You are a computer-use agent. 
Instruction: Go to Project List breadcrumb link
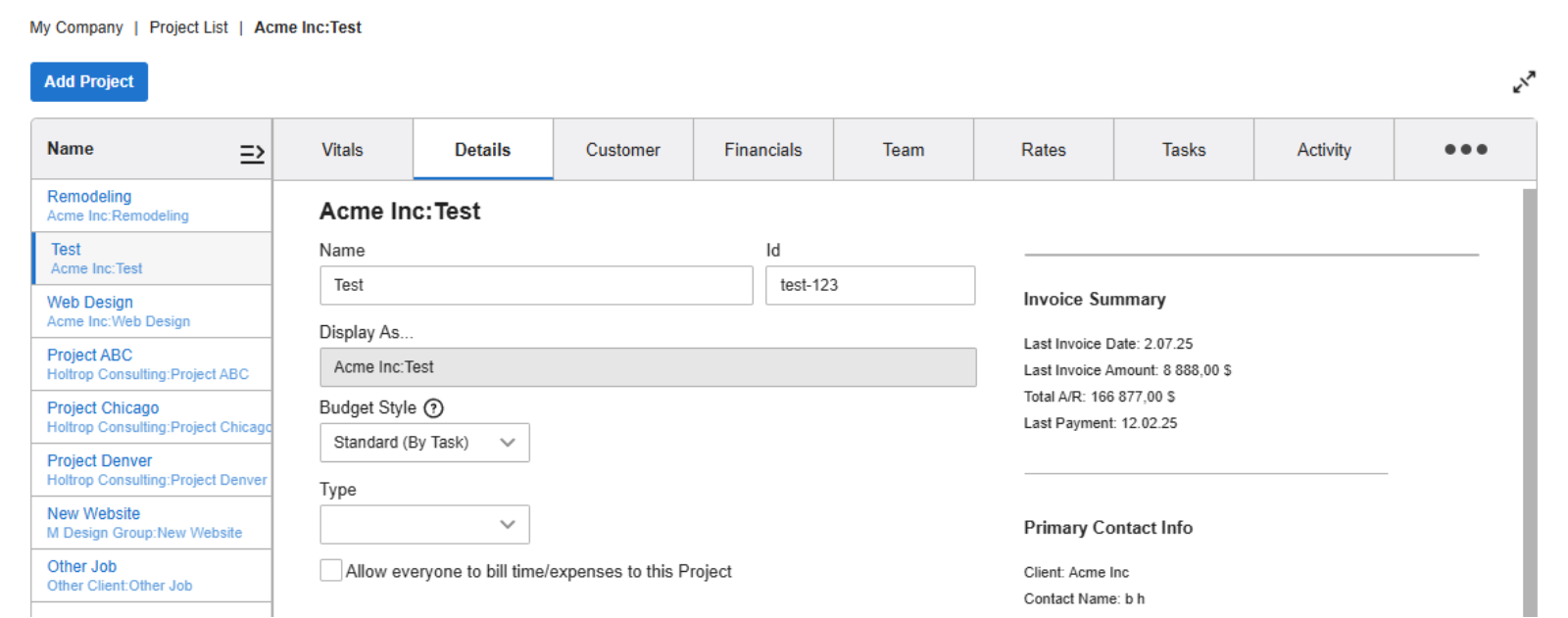tap(188, 27)
